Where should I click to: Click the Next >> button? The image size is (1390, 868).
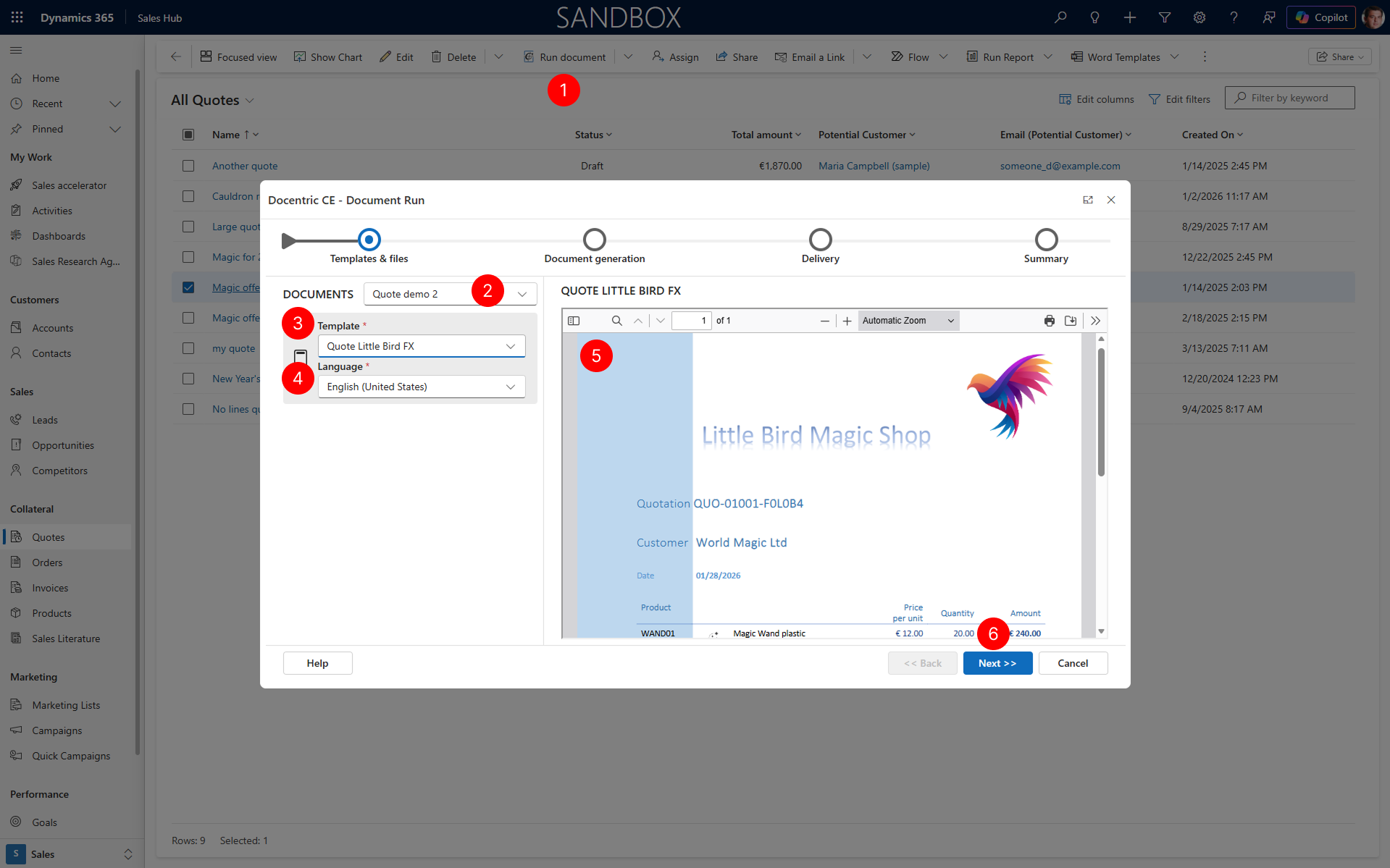997,663
